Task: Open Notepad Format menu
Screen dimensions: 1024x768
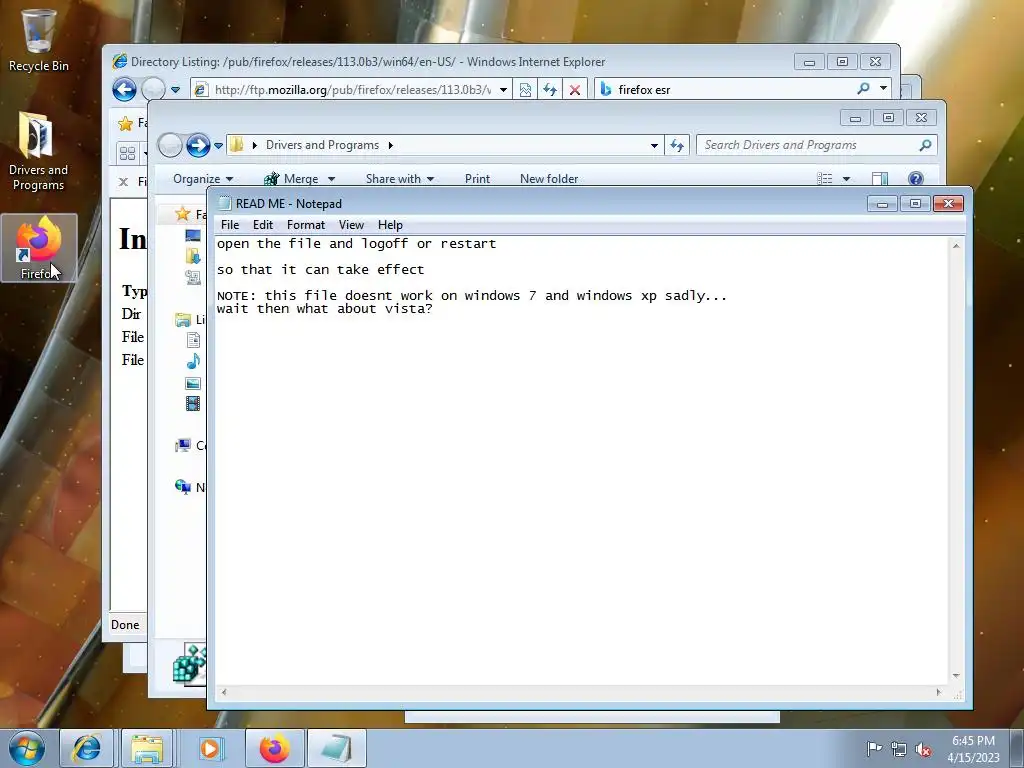Action: (x=306, y=225)
